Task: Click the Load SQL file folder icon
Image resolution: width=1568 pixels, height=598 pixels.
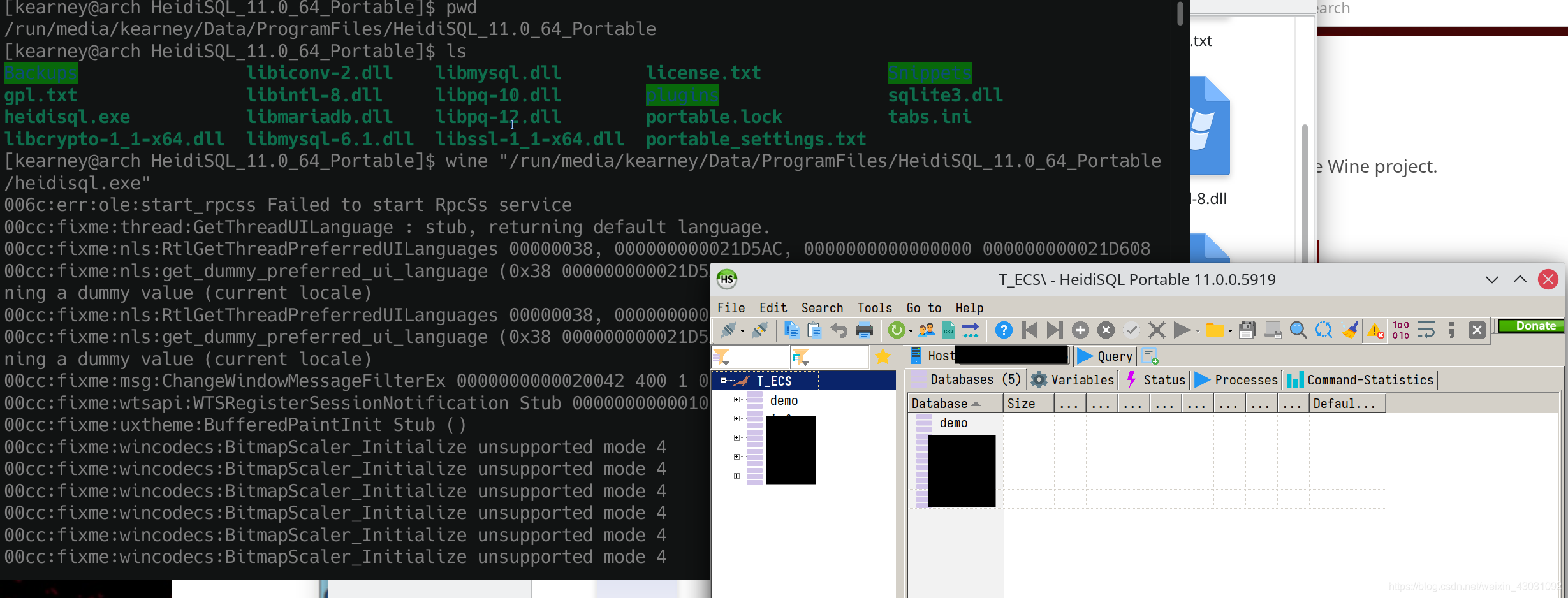Action: pos(1215,330)
